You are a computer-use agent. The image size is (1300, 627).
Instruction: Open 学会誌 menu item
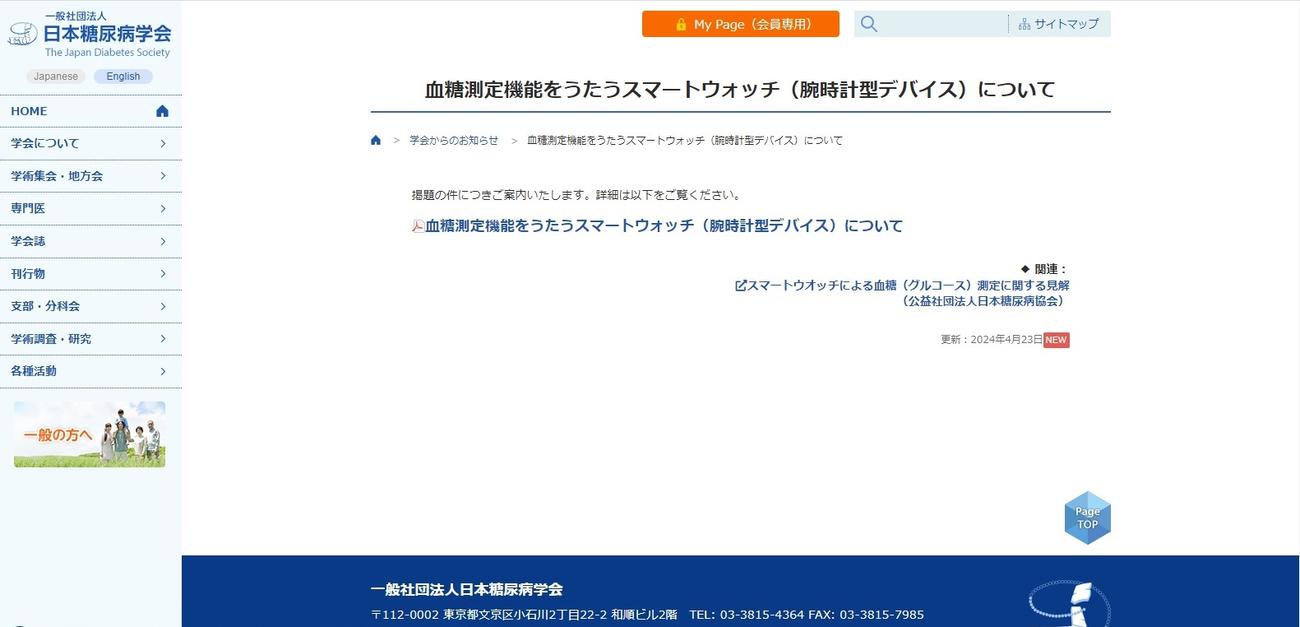[x=91, y=241]
